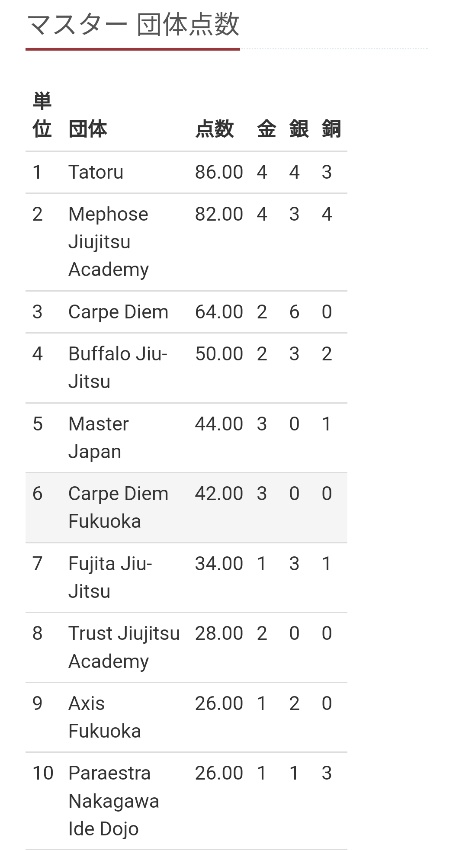Click the 点数 column header
The image size is (467, 850).
pos(214,130)
